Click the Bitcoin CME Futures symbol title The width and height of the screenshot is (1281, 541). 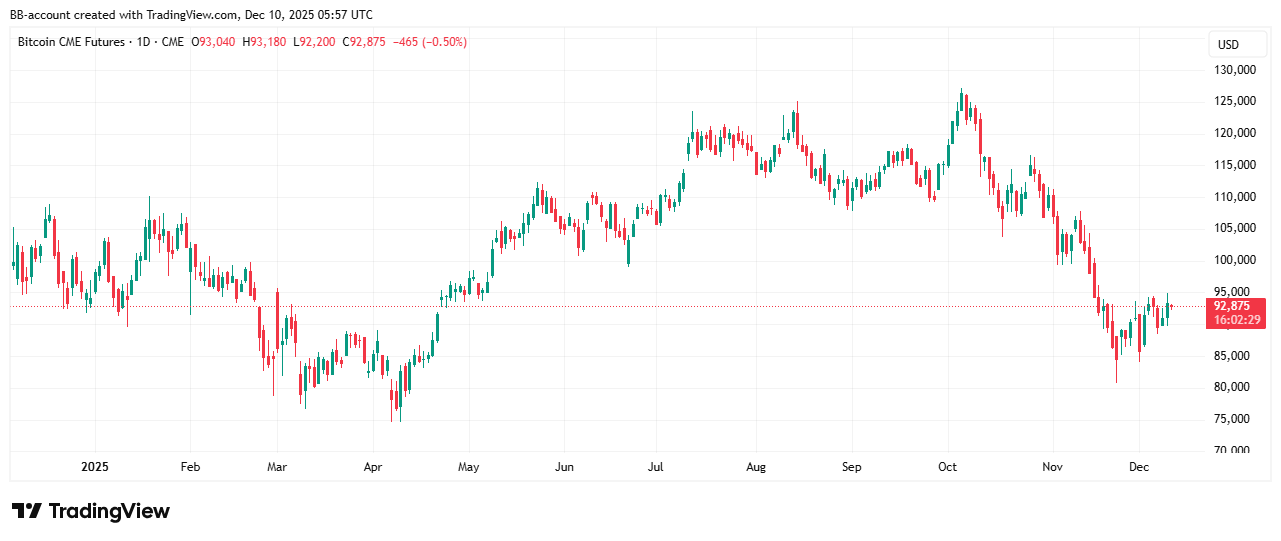click(x=72, y=42)
